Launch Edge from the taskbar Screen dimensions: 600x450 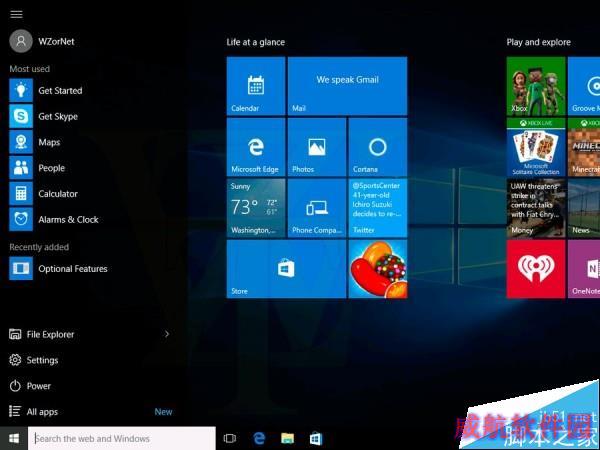(259, 439)
